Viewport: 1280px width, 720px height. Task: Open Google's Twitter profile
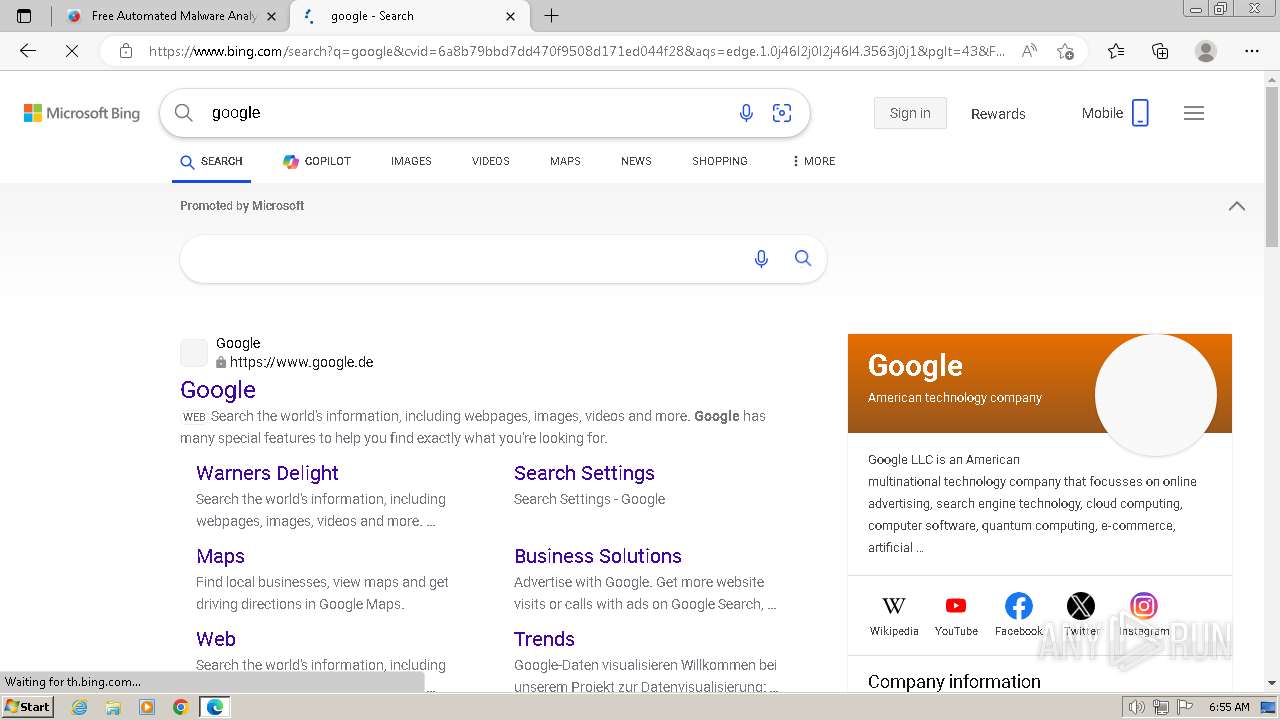coord(1081,615)
